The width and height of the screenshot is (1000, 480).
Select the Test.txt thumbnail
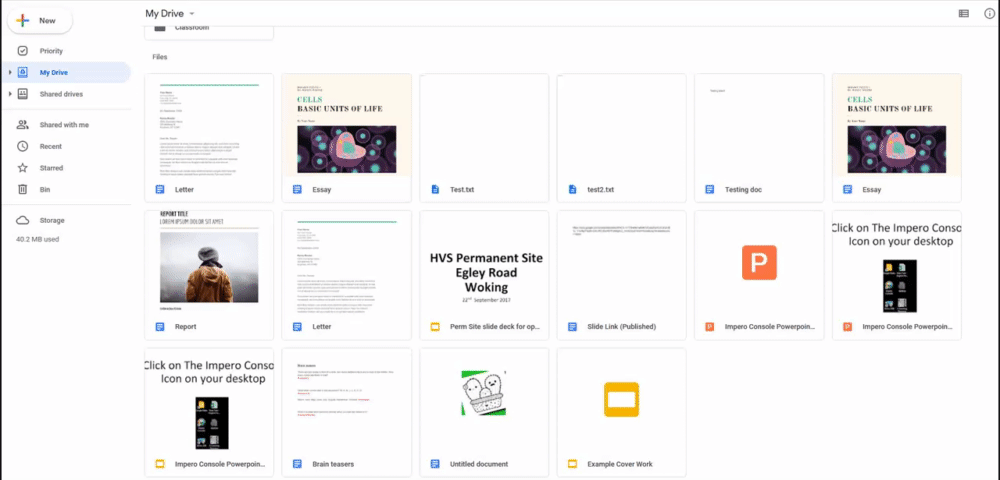(x=484, y=125)
